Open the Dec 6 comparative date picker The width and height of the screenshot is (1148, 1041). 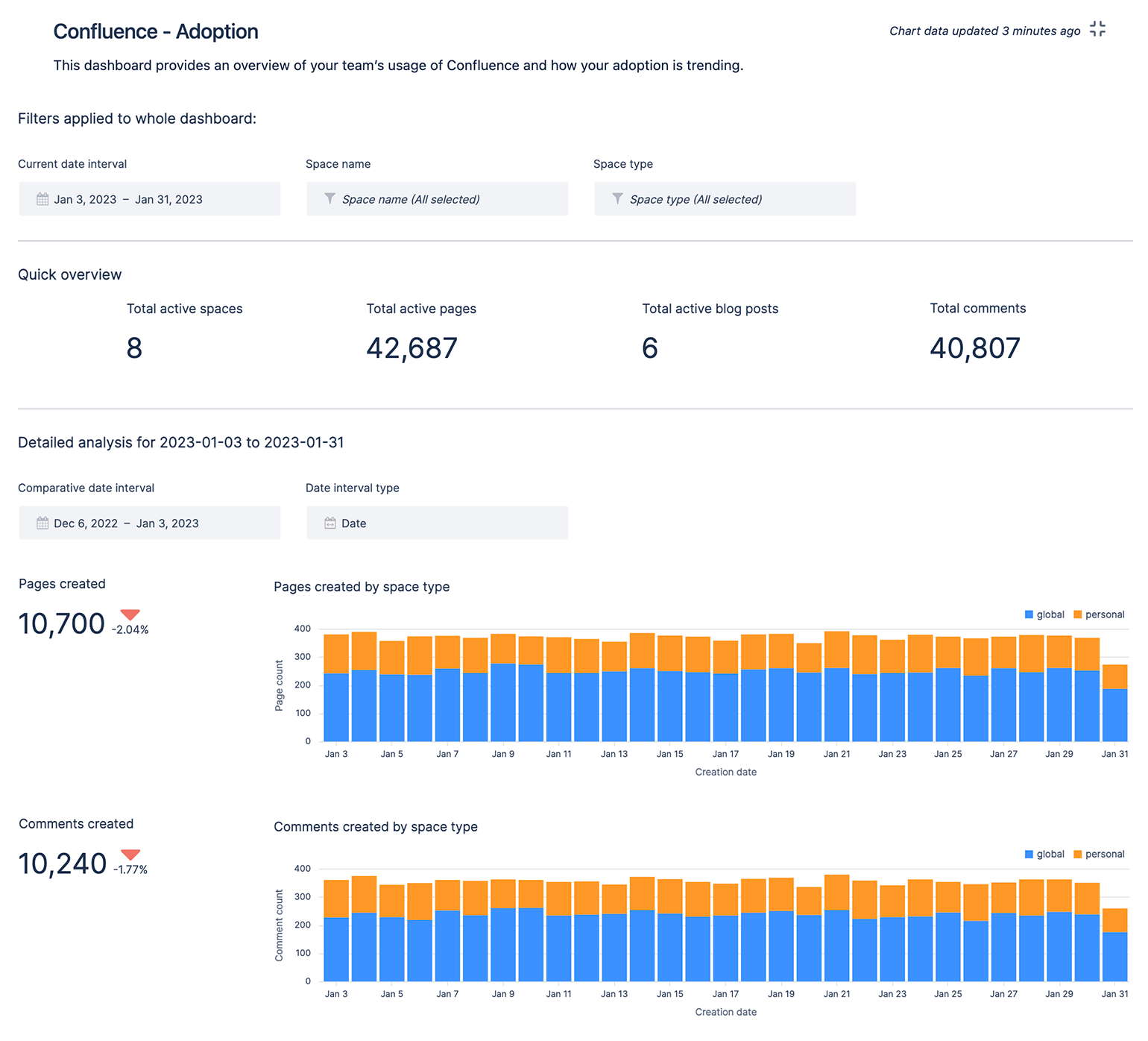pyautogui.click(x=149, y=523)
